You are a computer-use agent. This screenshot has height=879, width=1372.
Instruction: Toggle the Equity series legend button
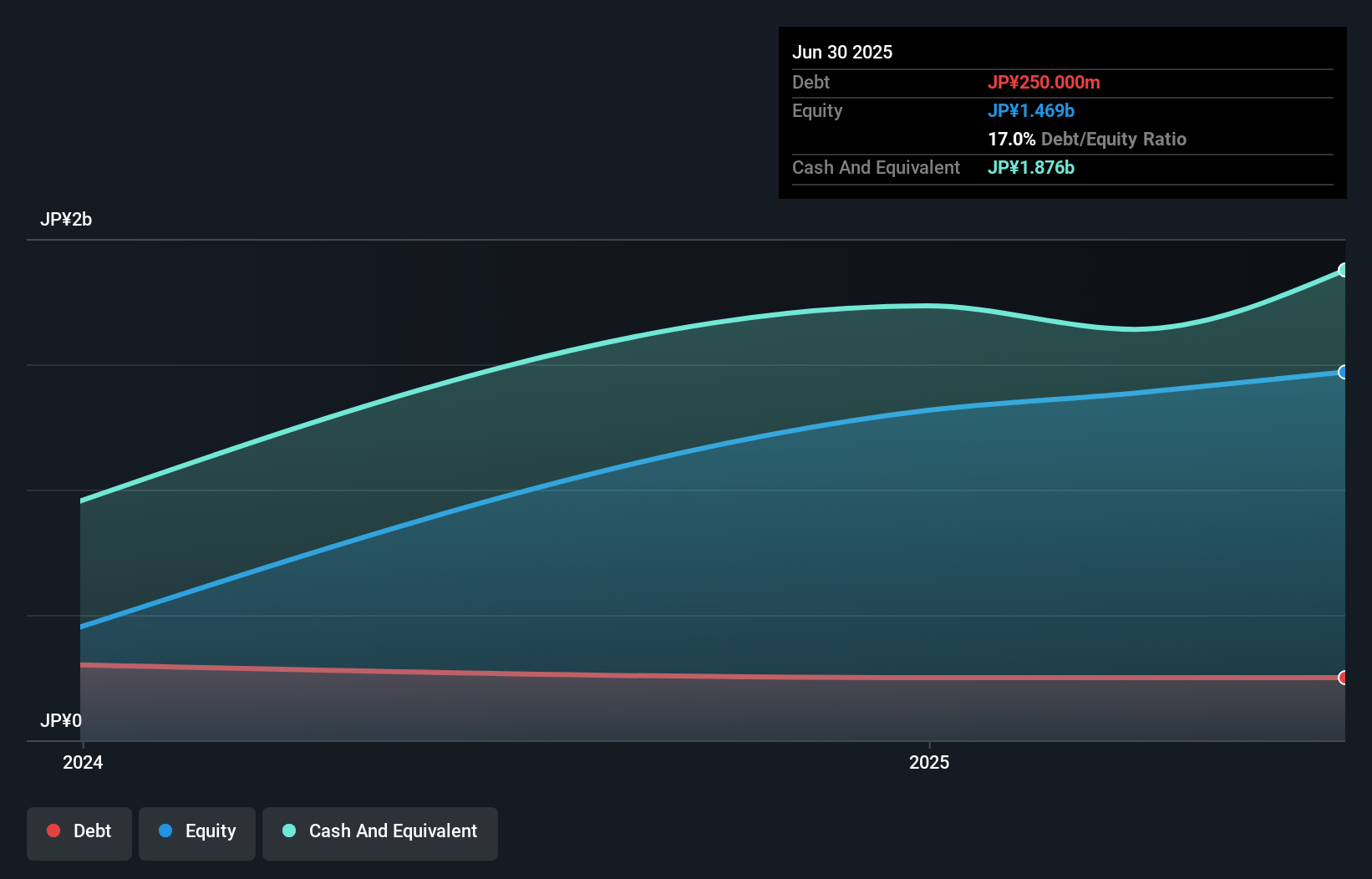197,833
